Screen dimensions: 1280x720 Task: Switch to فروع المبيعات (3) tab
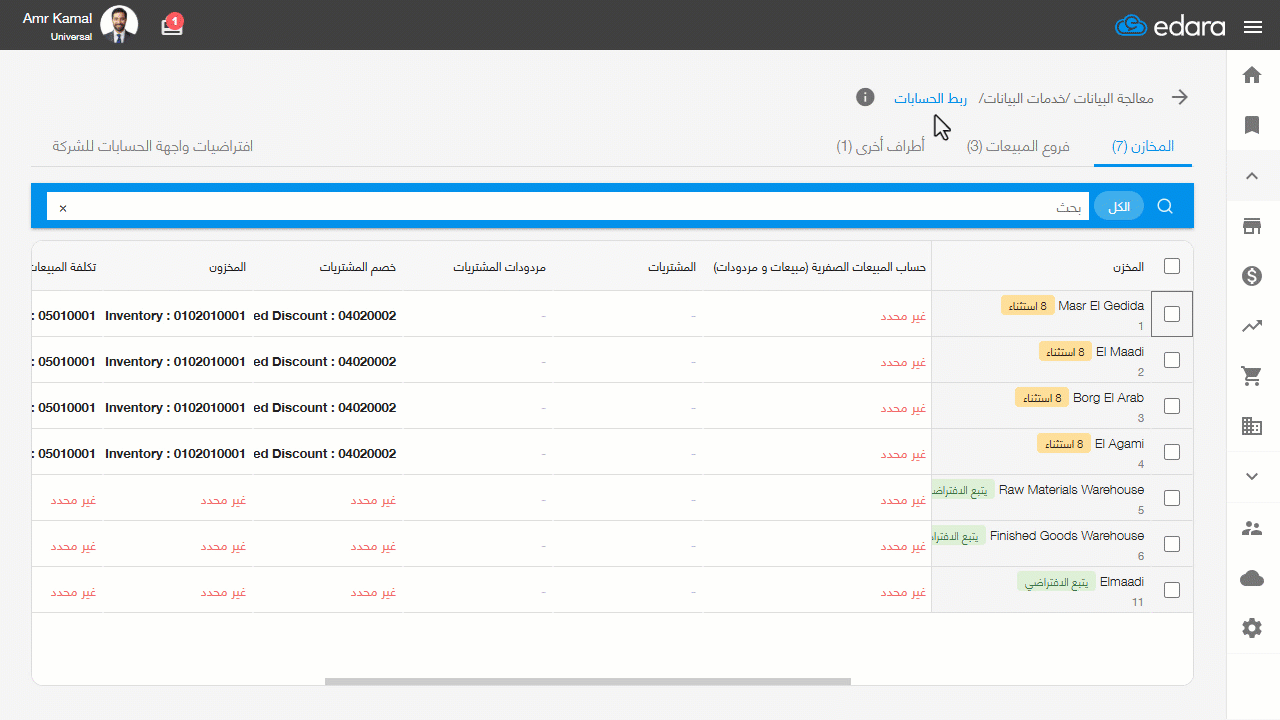[1018, 147]
